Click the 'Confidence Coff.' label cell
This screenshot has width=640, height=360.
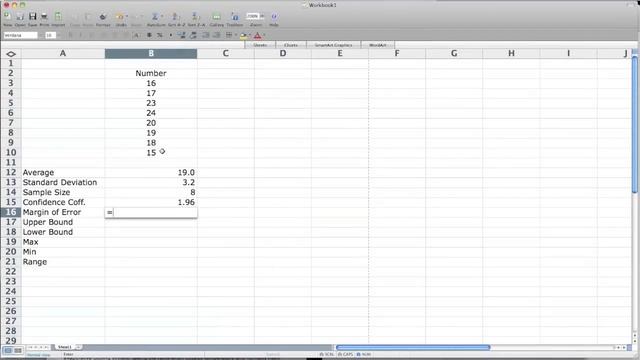63,202
